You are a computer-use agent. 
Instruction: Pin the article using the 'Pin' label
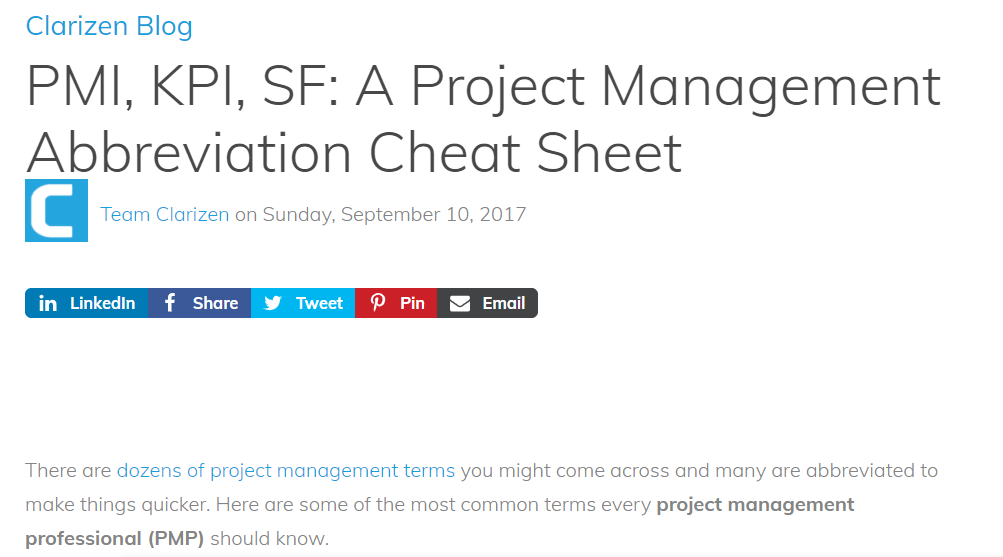[x=412, y=303]
